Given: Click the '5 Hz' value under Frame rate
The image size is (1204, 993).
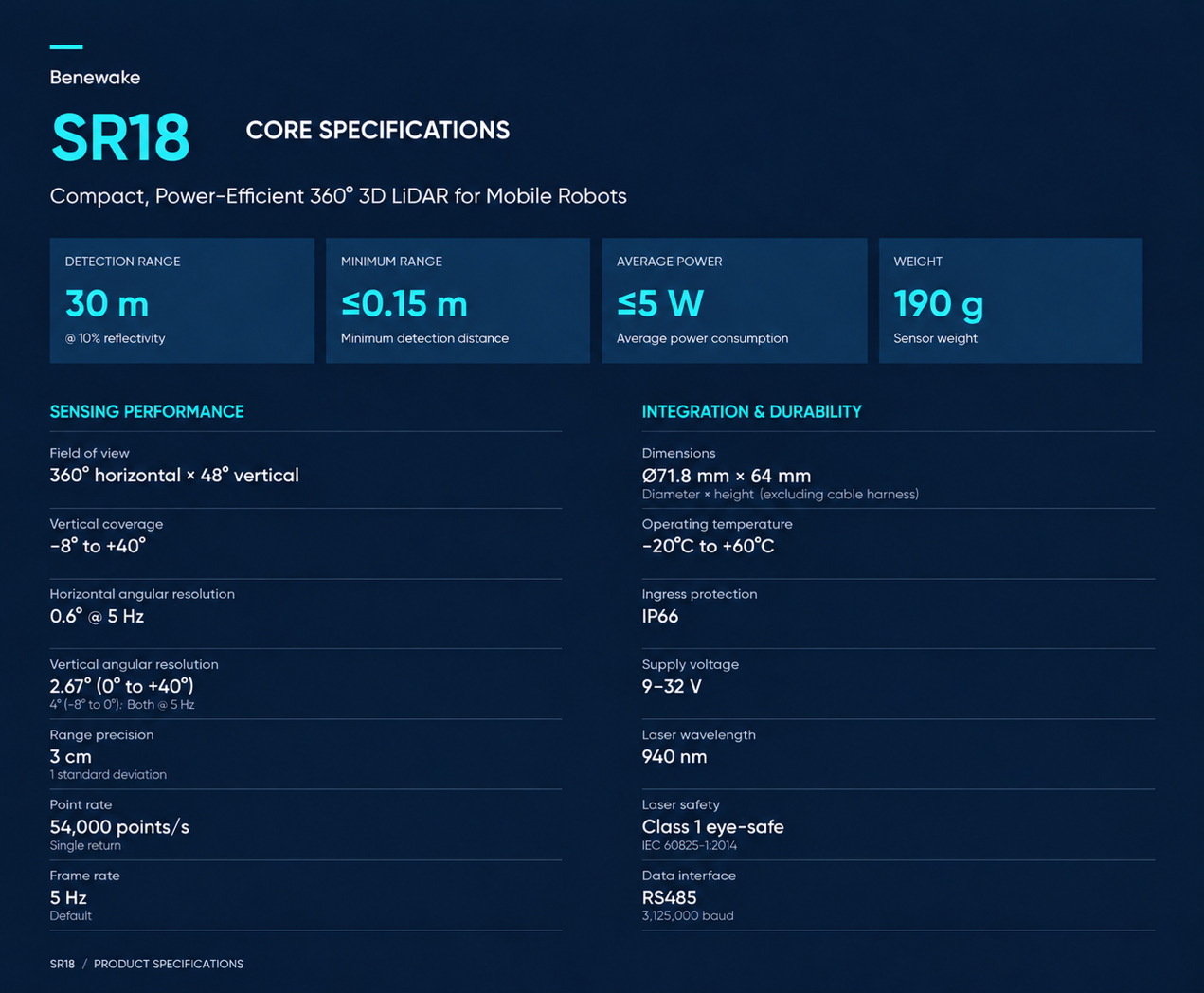Looking at the screenshot, I should click(68, 897).
